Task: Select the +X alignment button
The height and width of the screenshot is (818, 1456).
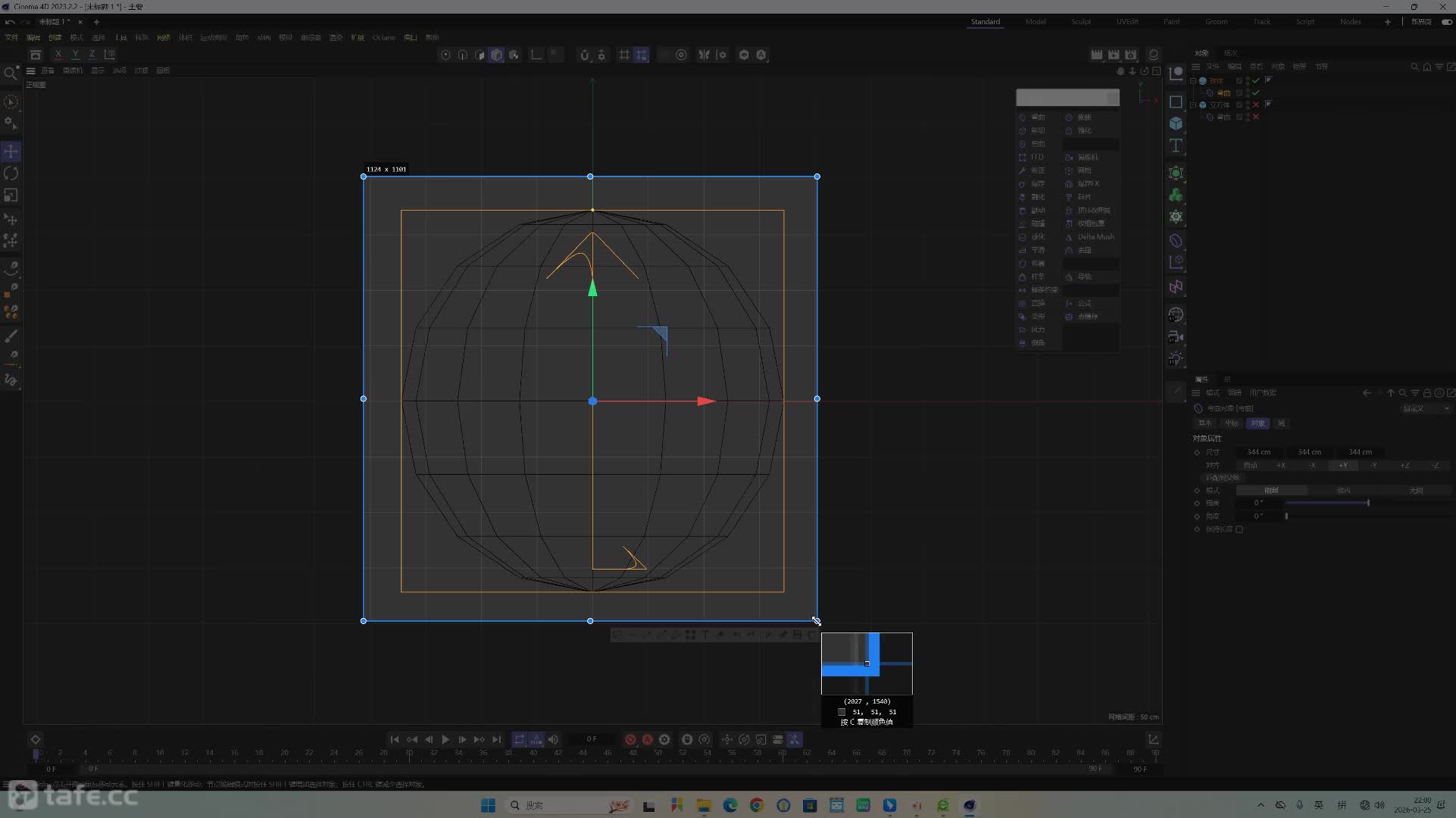Action: (x=1281, y=465)
